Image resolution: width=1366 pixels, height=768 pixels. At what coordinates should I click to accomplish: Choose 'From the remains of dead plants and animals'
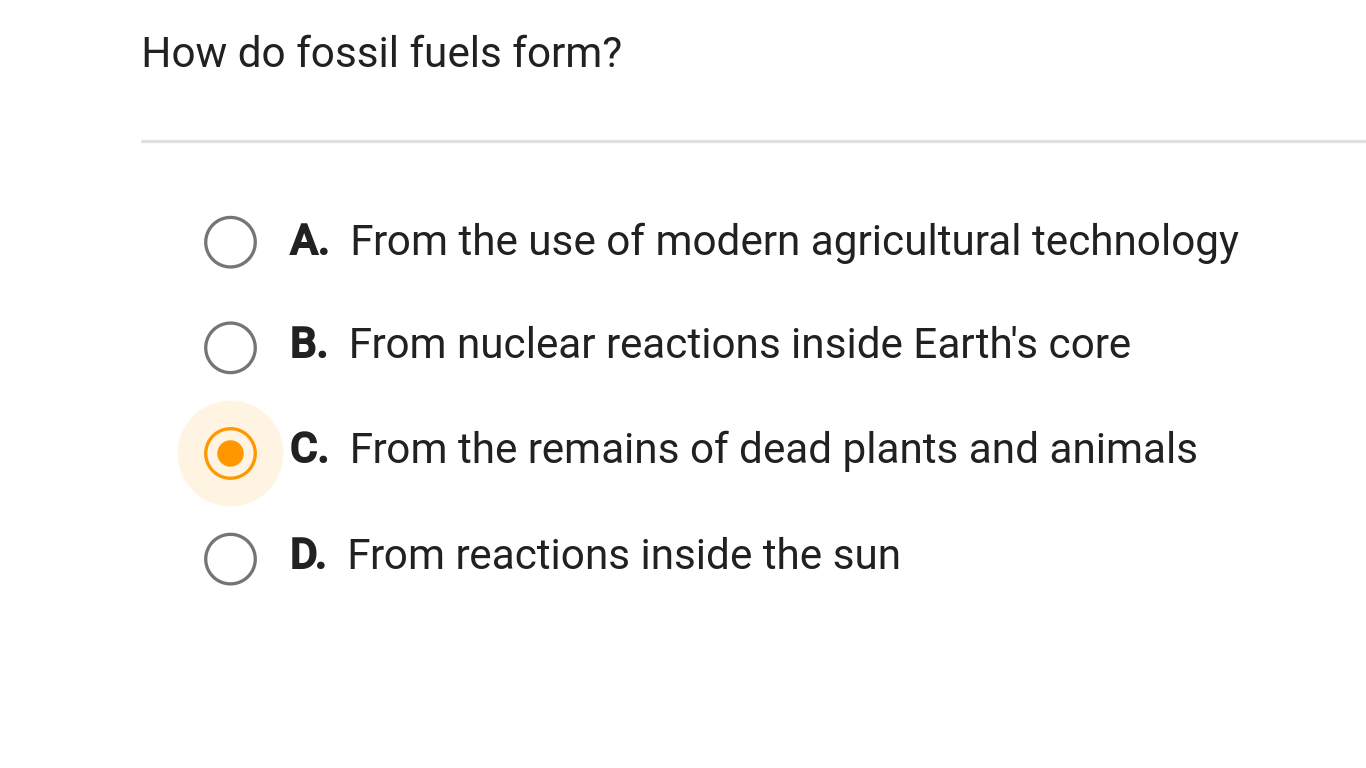pyautogui.click(x=773, y=449)
